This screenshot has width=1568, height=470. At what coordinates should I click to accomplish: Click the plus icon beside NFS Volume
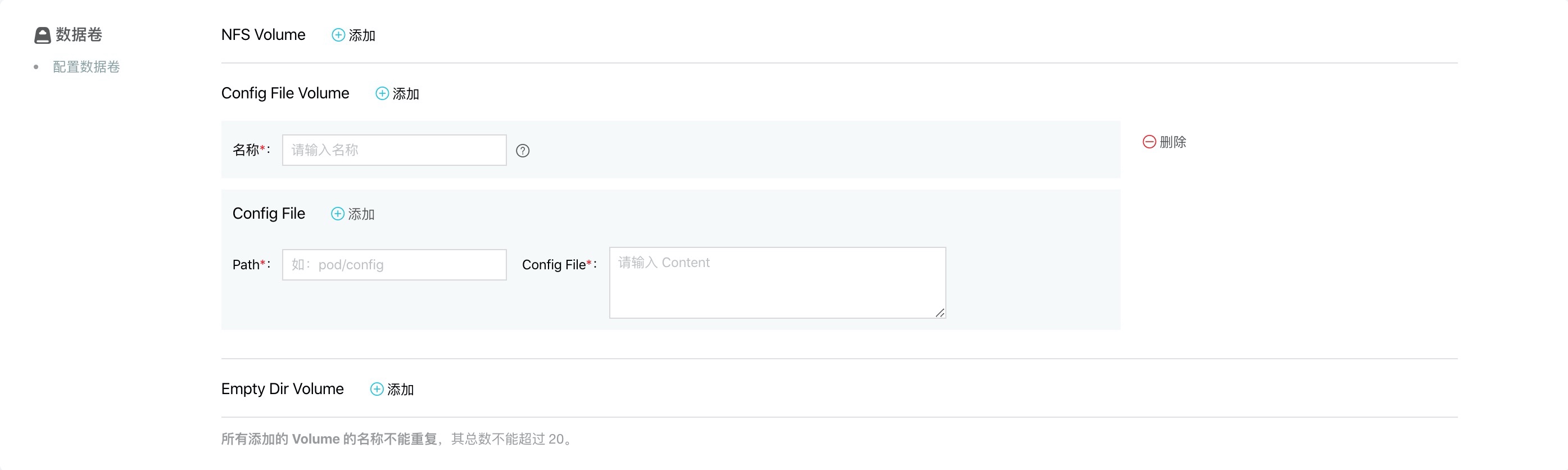tap(338, 35)
